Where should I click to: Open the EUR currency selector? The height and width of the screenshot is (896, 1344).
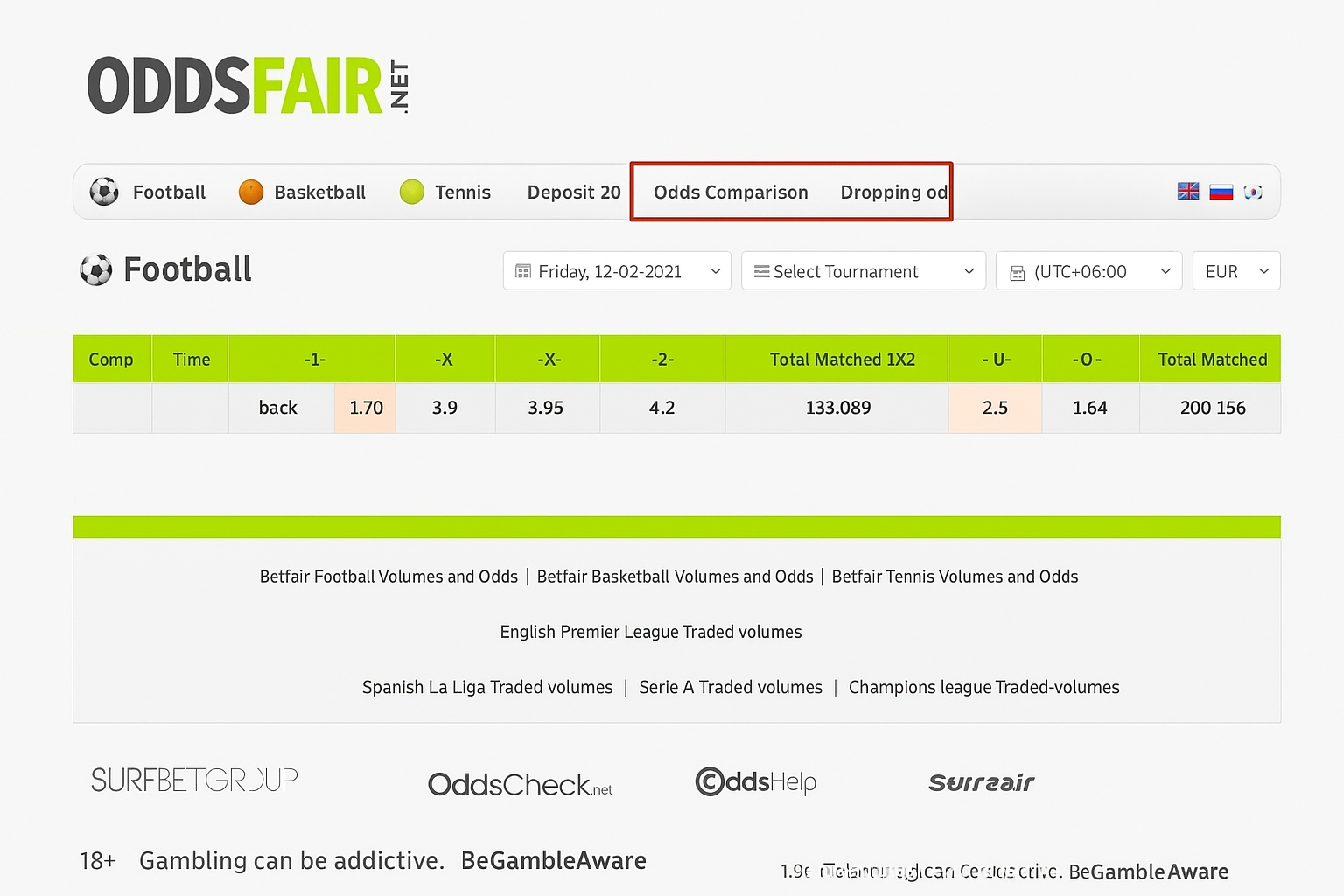1235,271
